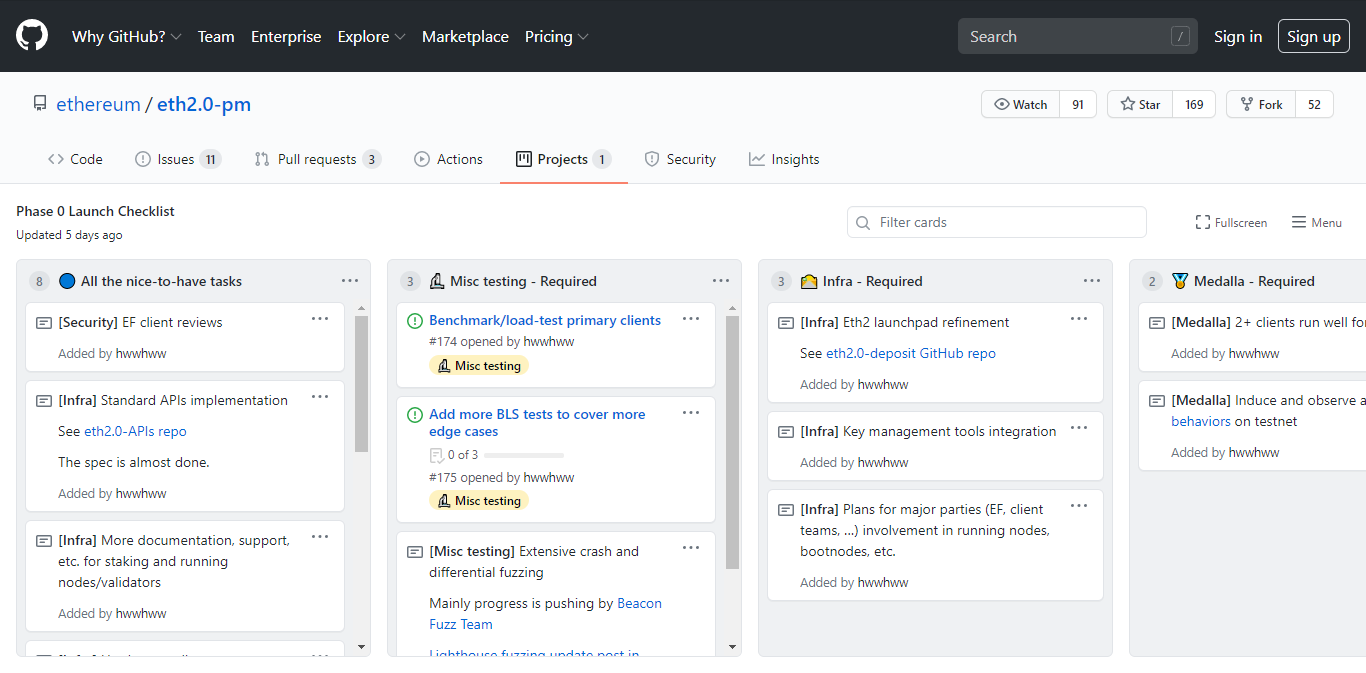Expand the Why GitHub? dropdown
The width and height of the screenshot is (1366, 673).
(x=126, y=36)
